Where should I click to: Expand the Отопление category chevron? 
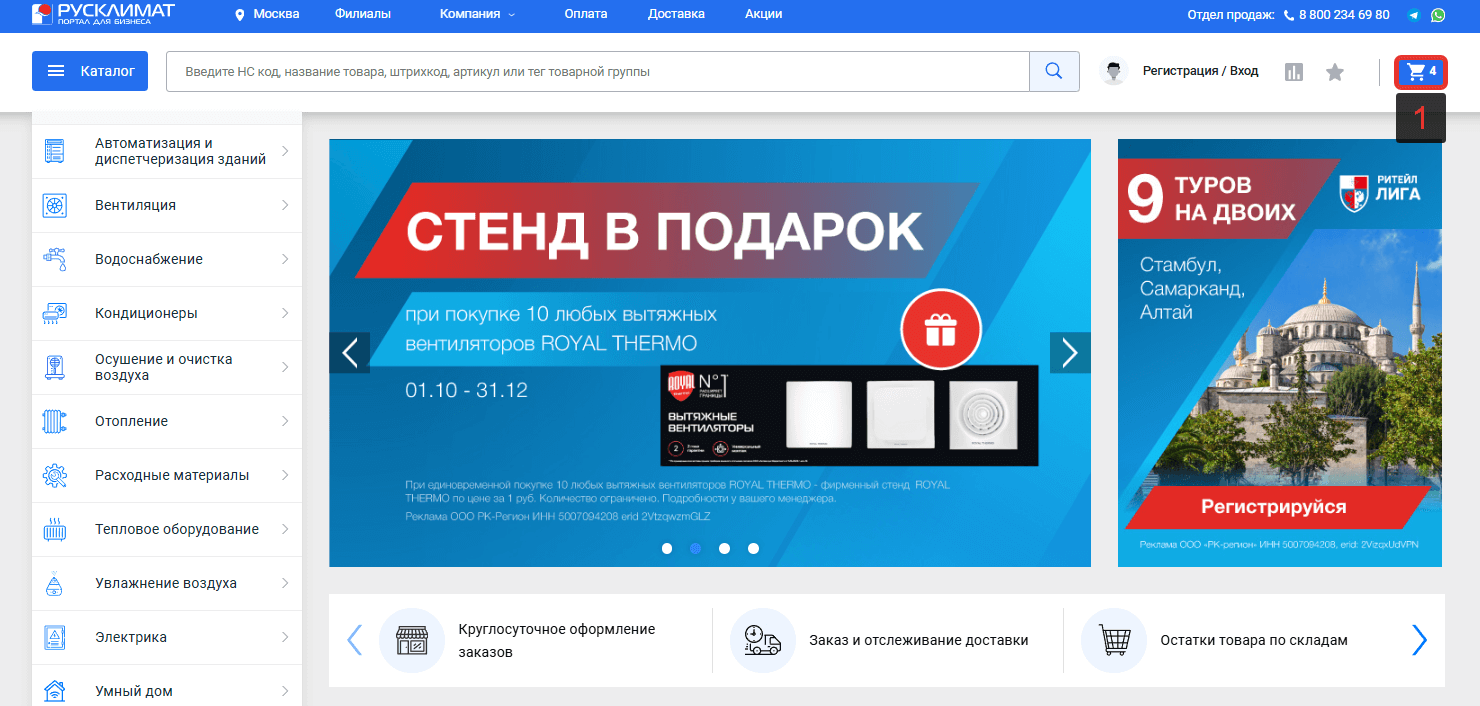(285, 421)
